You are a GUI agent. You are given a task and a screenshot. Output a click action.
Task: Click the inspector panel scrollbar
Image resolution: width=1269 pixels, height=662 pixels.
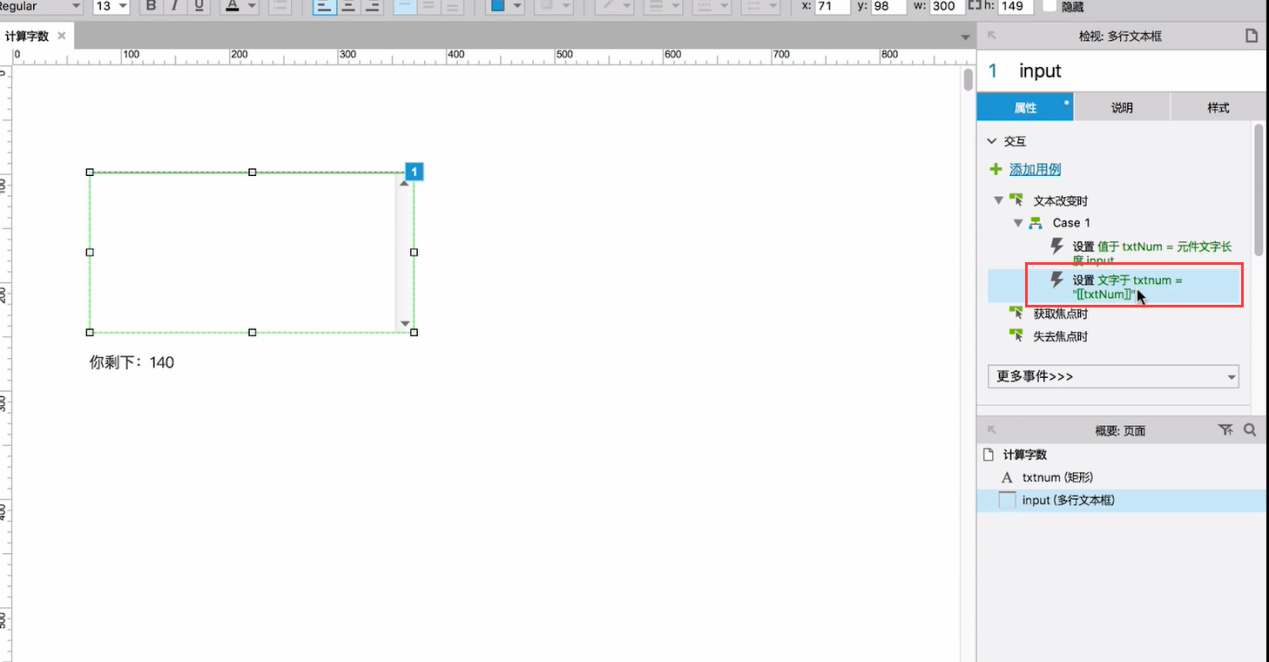[x=1258, y=190]
